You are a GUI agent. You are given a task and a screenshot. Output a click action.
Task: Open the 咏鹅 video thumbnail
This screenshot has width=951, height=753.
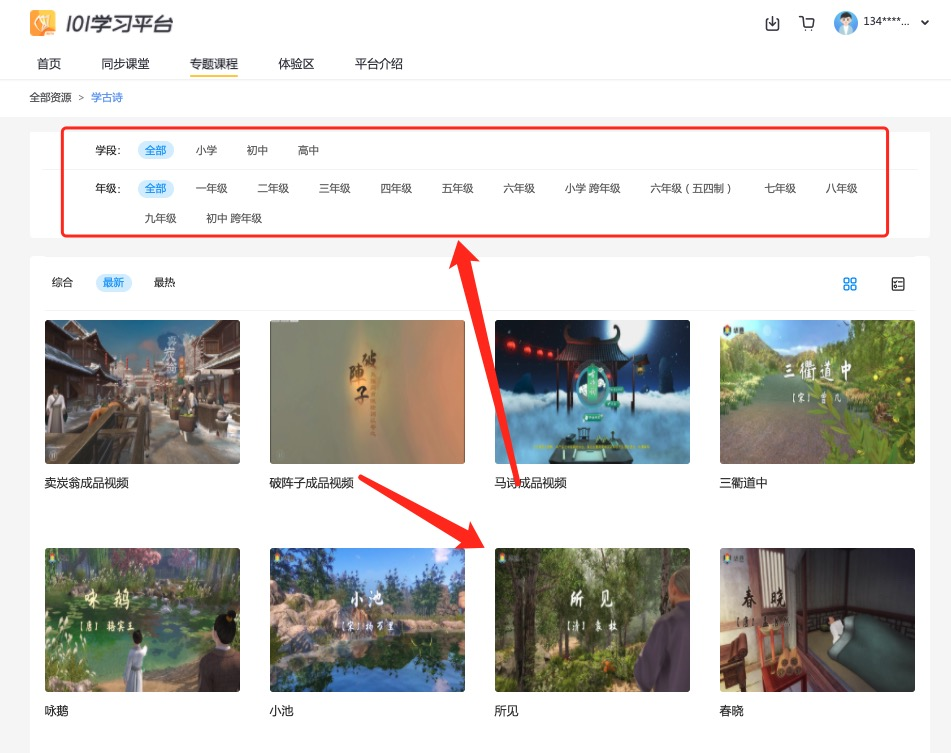tap(142, 619)
